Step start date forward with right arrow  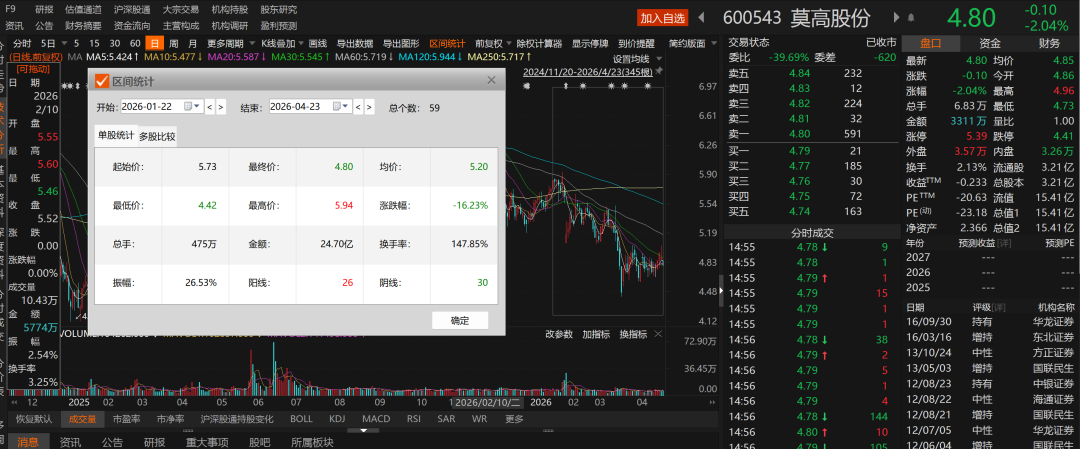pyautogui.click(x=221, y=107)
